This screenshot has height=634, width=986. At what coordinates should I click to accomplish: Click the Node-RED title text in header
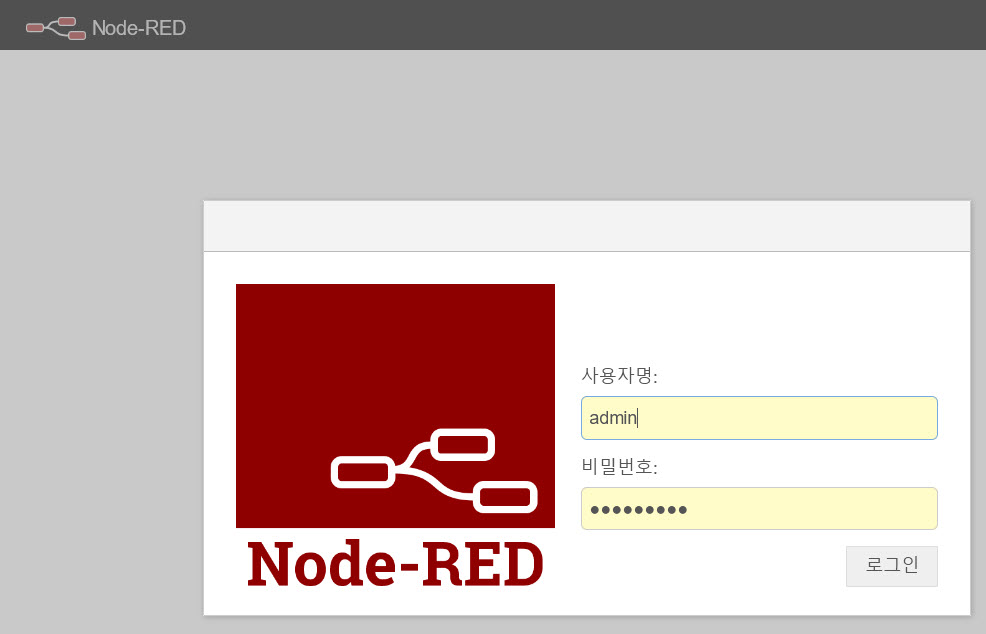click(139, 28)
